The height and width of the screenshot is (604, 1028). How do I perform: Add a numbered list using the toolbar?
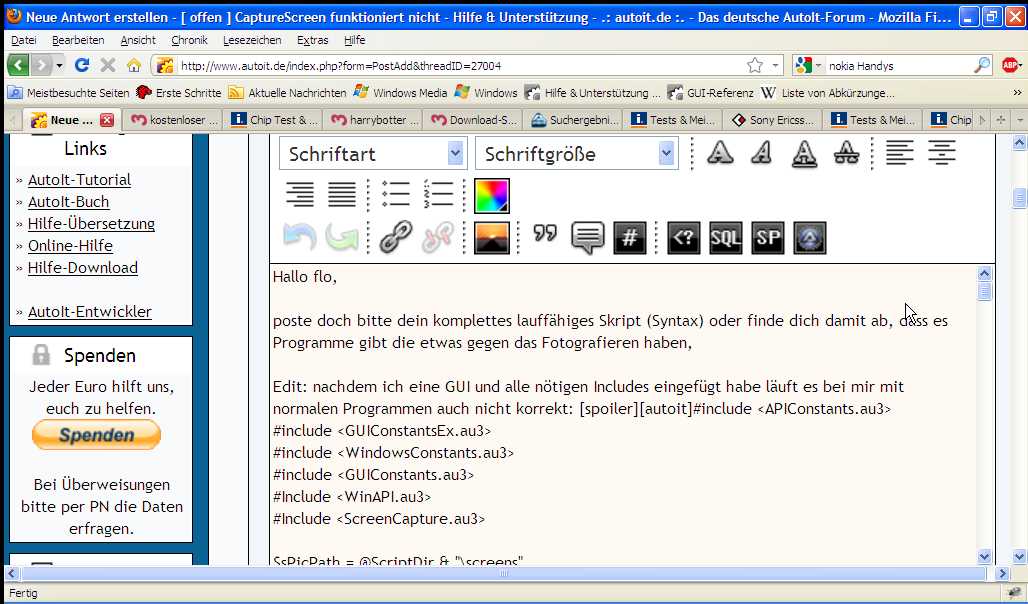tap(439, 195)
